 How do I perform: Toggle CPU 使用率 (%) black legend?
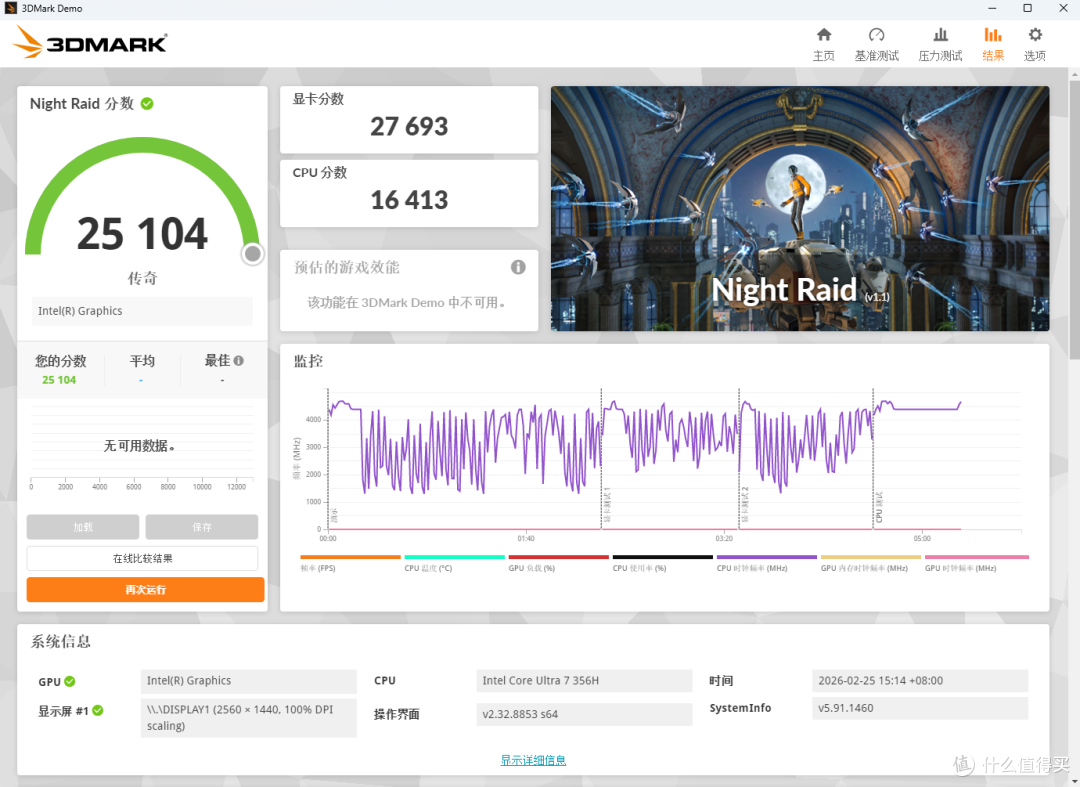click(x=663, y=563)
